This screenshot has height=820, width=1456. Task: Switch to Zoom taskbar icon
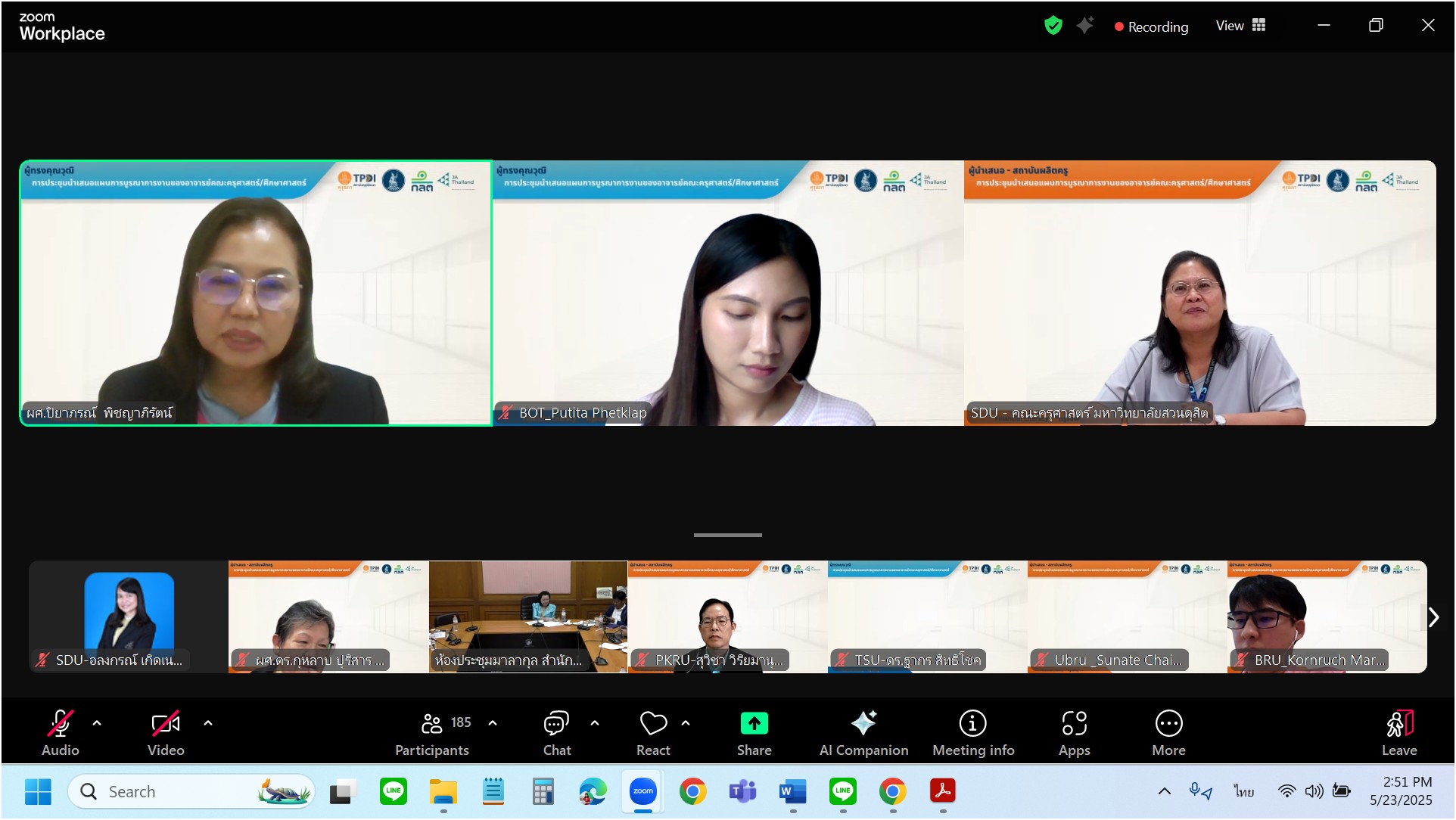pos(642,791)
